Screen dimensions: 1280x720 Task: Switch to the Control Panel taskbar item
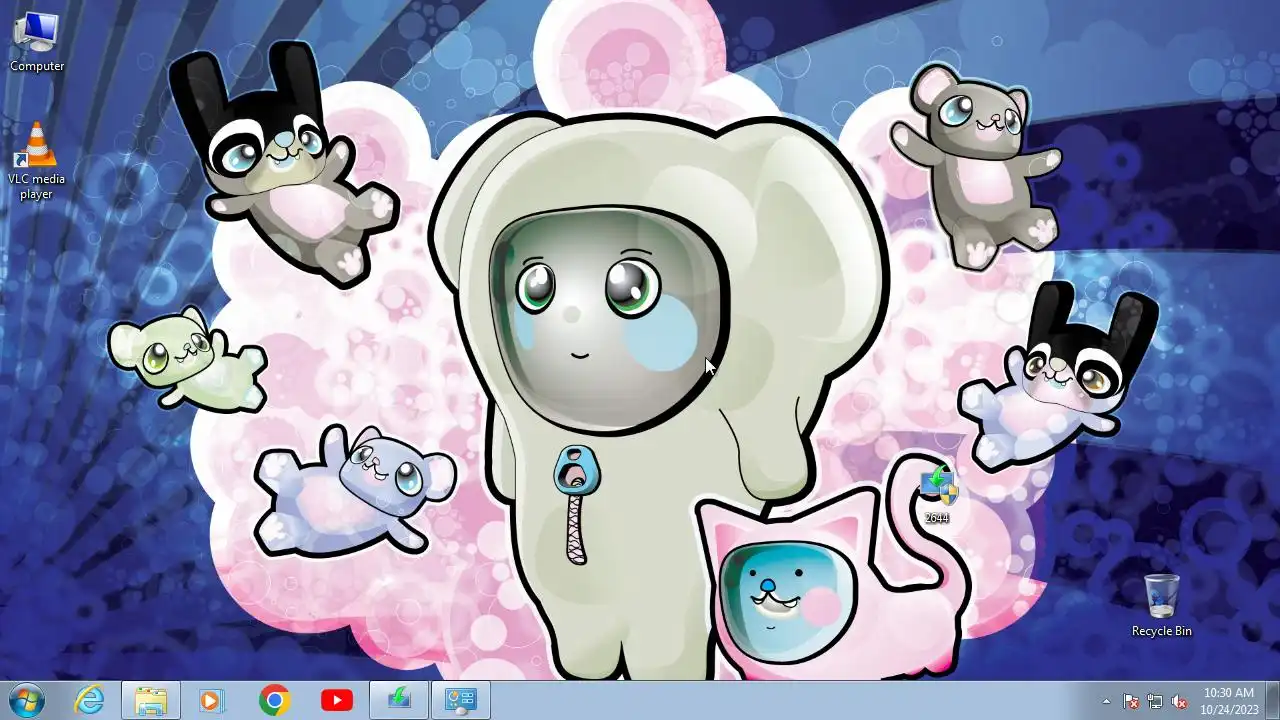click(x=461, y=700)
